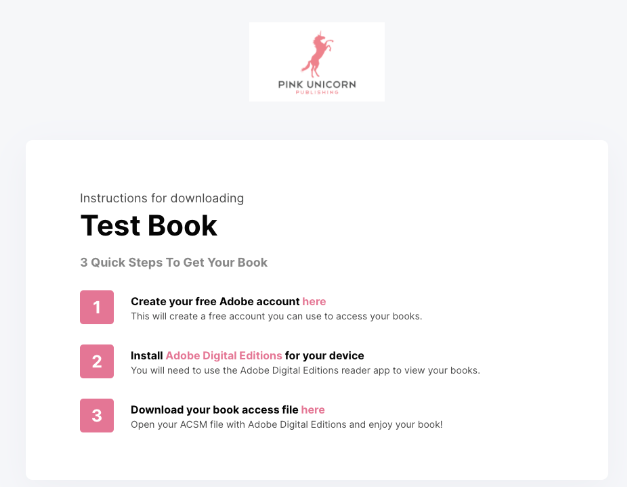
Task: Click the 'Instructions for downloading' text
Action: [x=162, y=198]
